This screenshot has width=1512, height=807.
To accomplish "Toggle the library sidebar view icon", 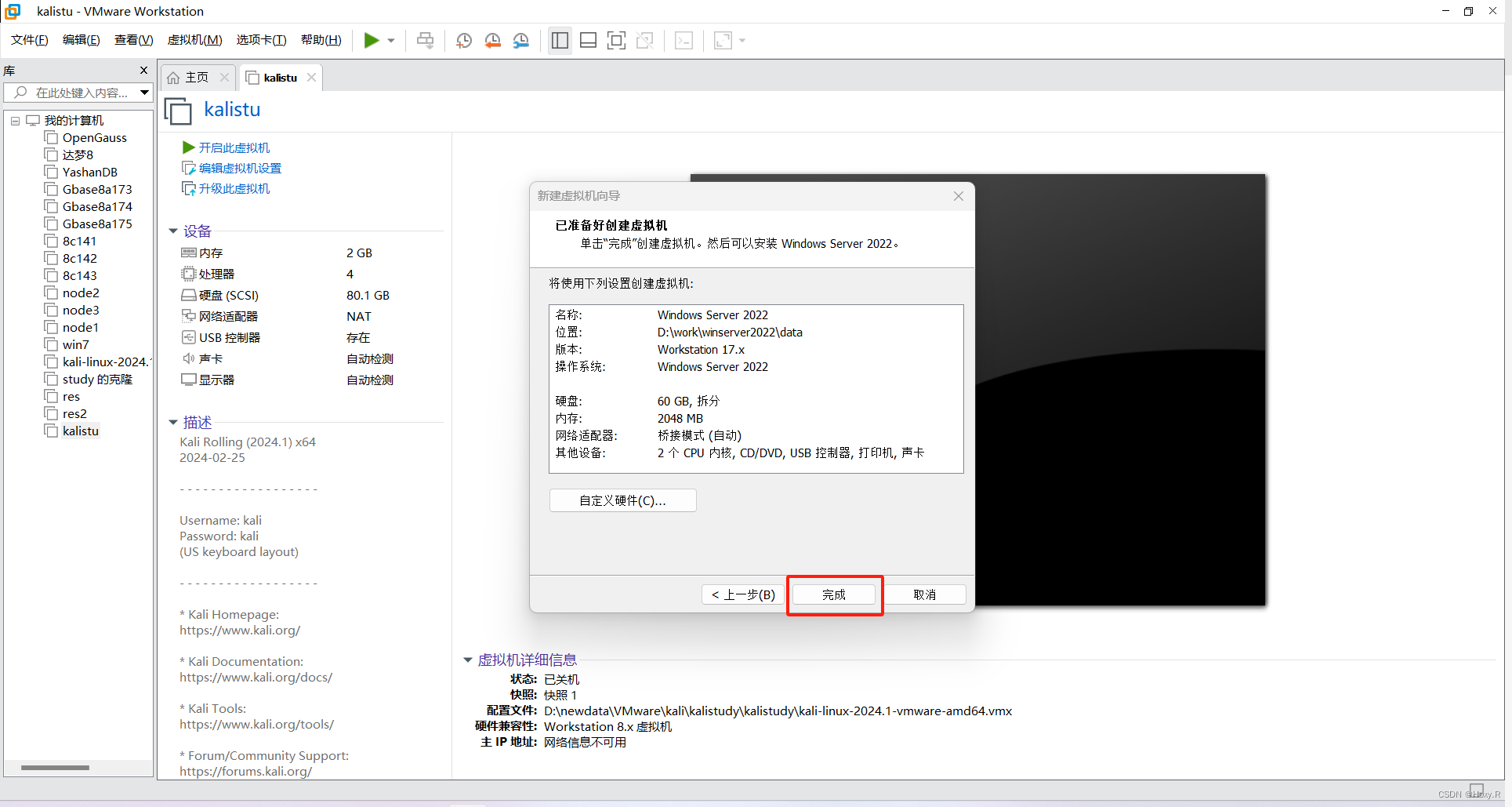I will (560, 40).
